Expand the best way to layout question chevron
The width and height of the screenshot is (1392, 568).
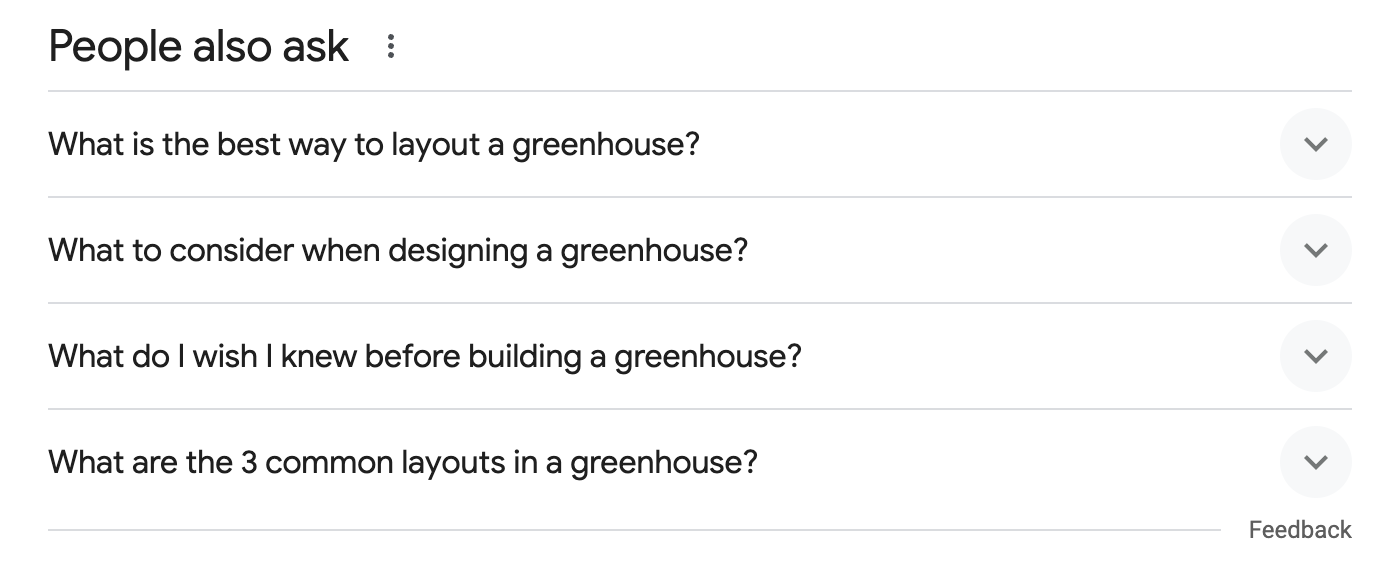pyautogui.click(x=1315, y=144)
